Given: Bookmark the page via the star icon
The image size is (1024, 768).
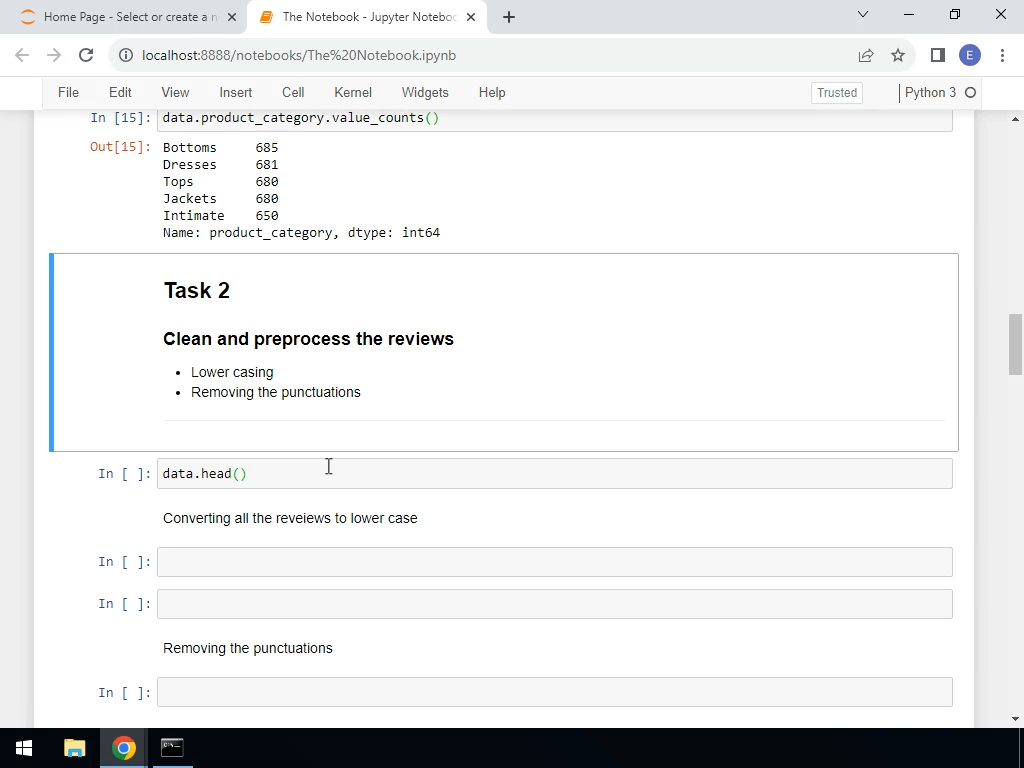Looking at the screenshot, I should click(x=897, y=55).
